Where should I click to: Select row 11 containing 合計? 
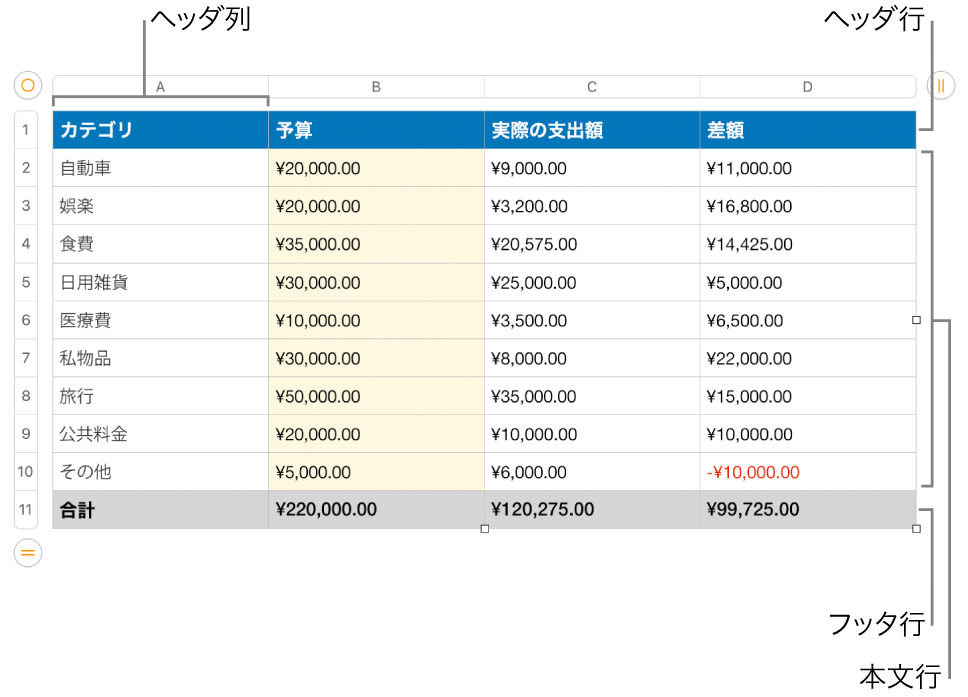click(25, 509)
